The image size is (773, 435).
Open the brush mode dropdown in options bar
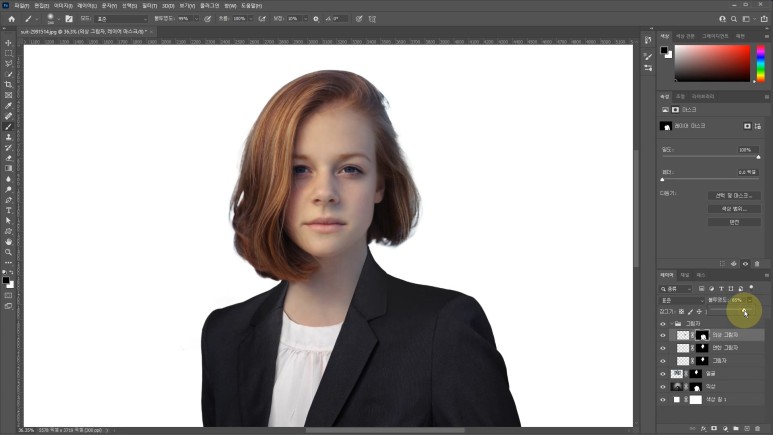[x=121, y=19]
